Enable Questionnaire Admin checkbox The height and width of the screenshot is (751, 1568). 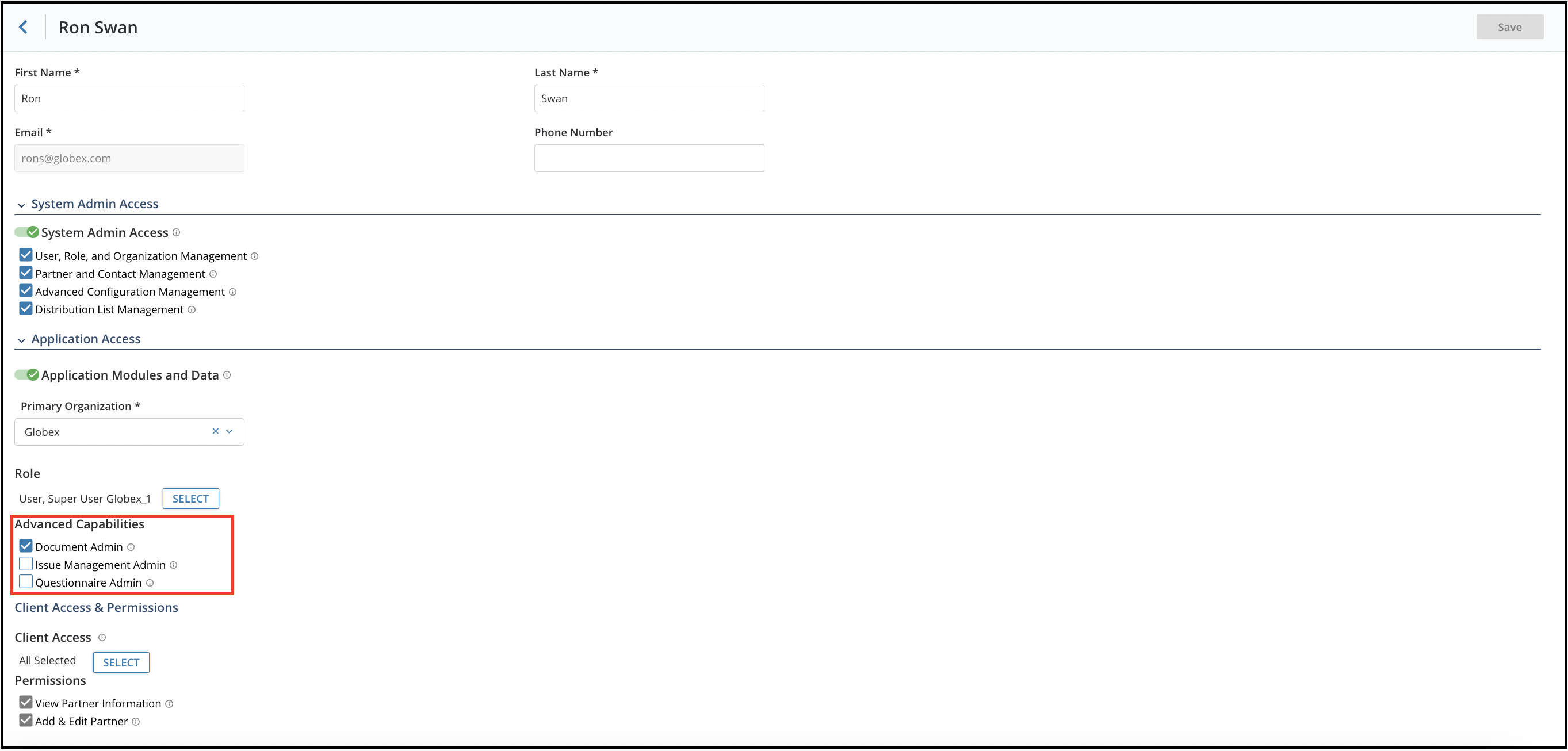coord(25,582)
